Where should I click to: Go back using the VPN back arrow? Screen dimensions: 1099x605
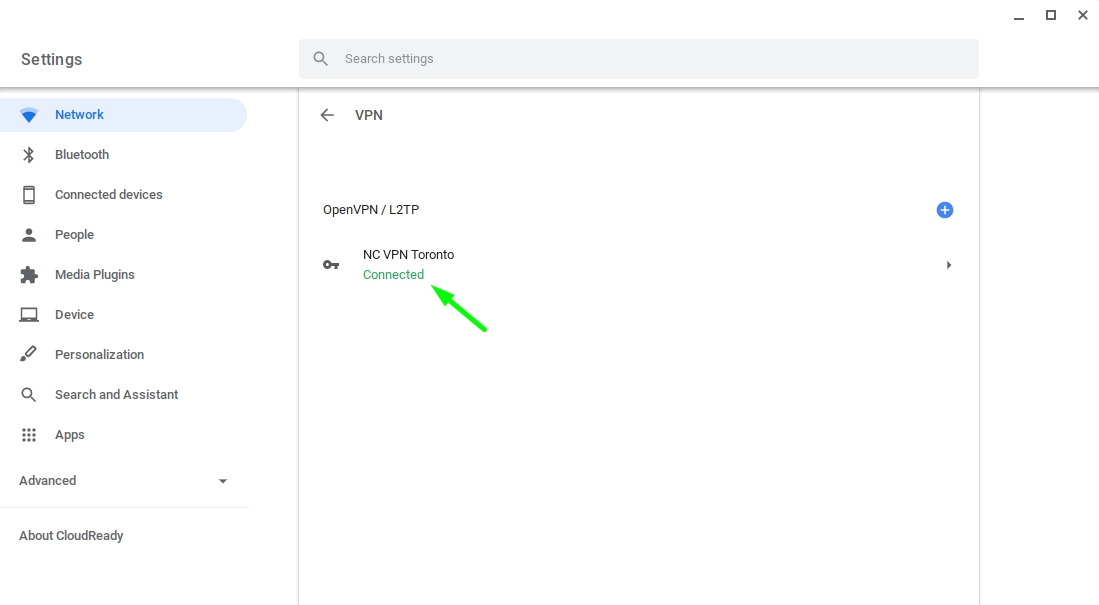327,115
